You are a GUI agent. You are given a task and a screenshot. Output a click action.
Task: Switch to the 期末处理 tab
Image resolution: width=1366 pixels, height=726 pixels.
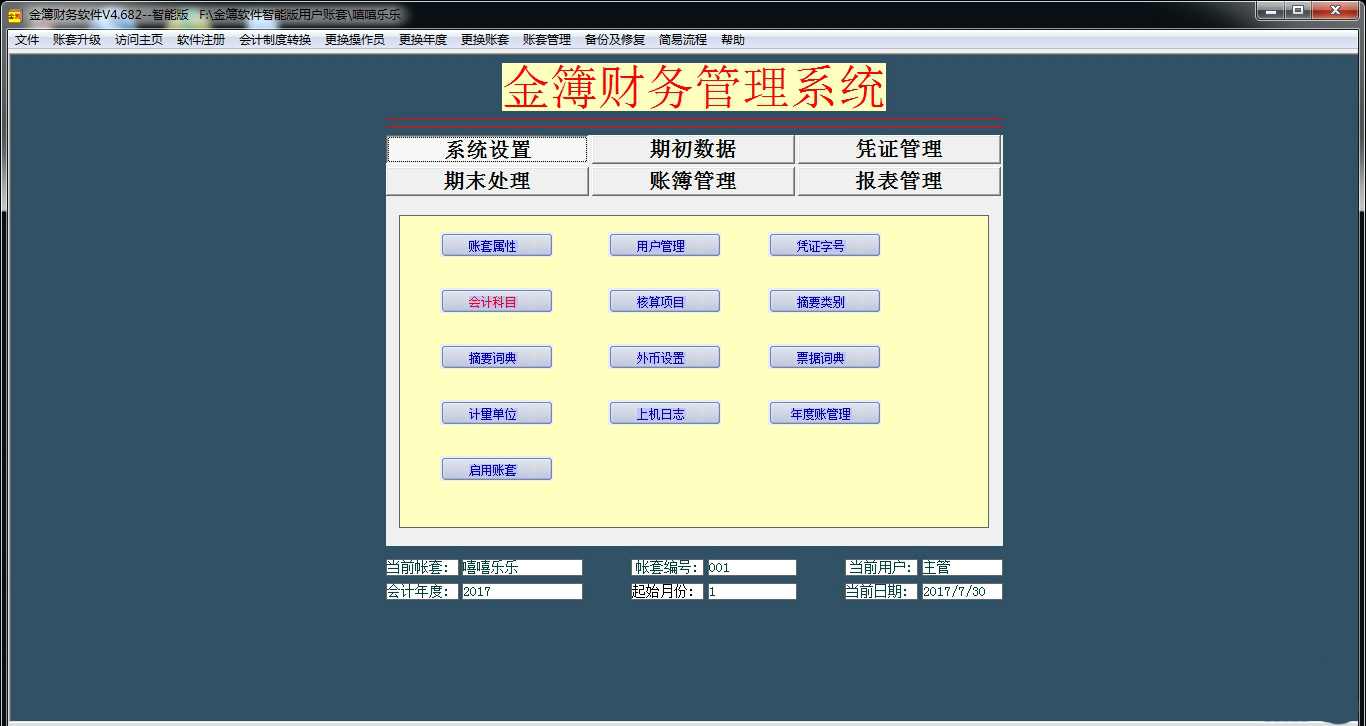click(x=488, y=181)
